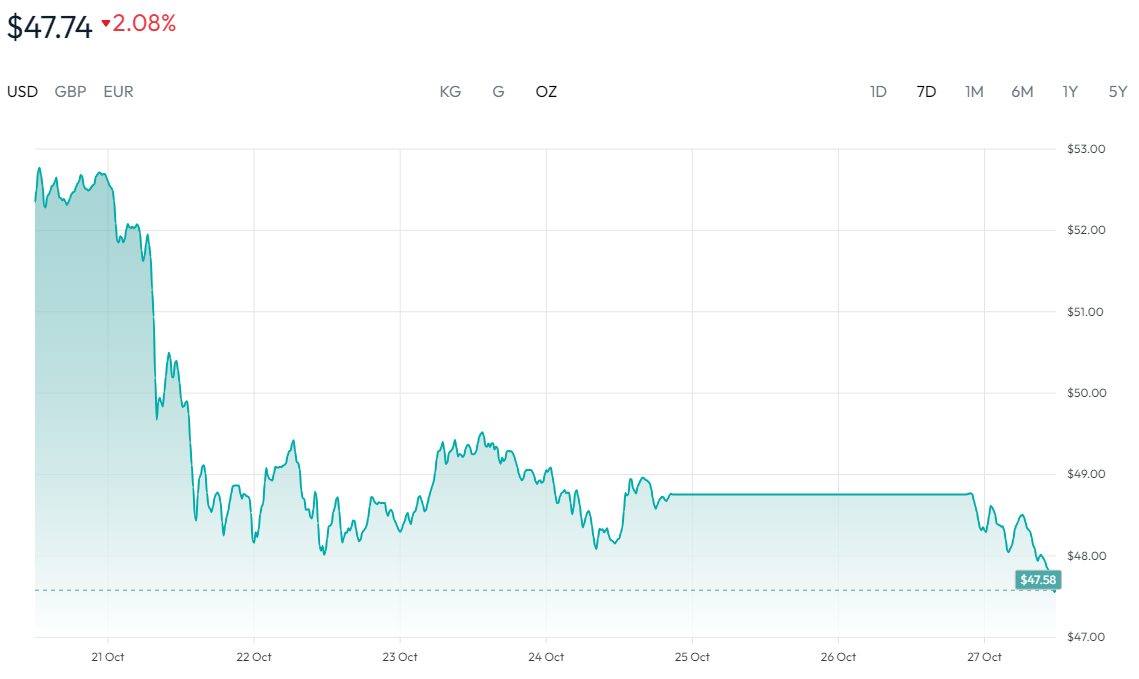Select the OZ weight unit
The width and height of the screenshot is (1139, 679).
pos(546,92)
